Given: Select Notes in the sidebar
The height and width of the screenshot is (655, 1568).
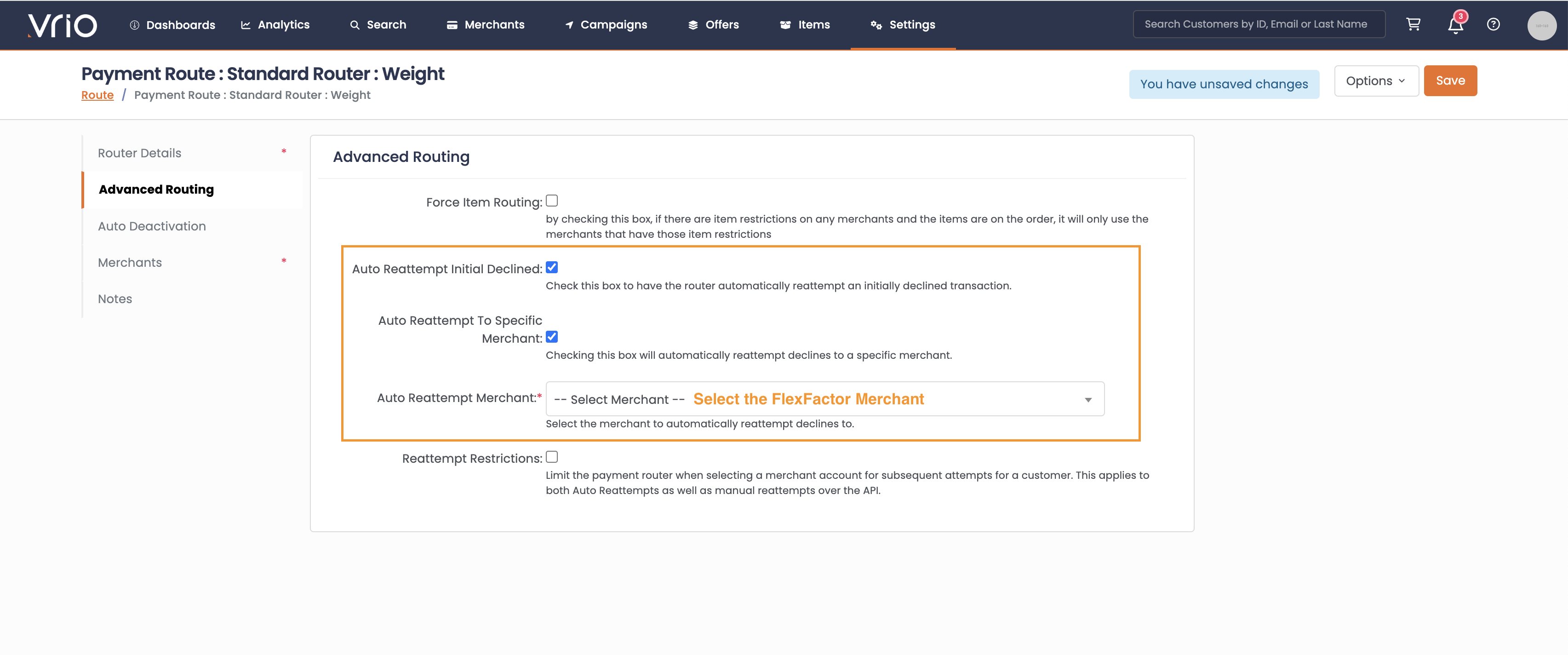Looking at the screenshot, I should [x=192, y=299].
